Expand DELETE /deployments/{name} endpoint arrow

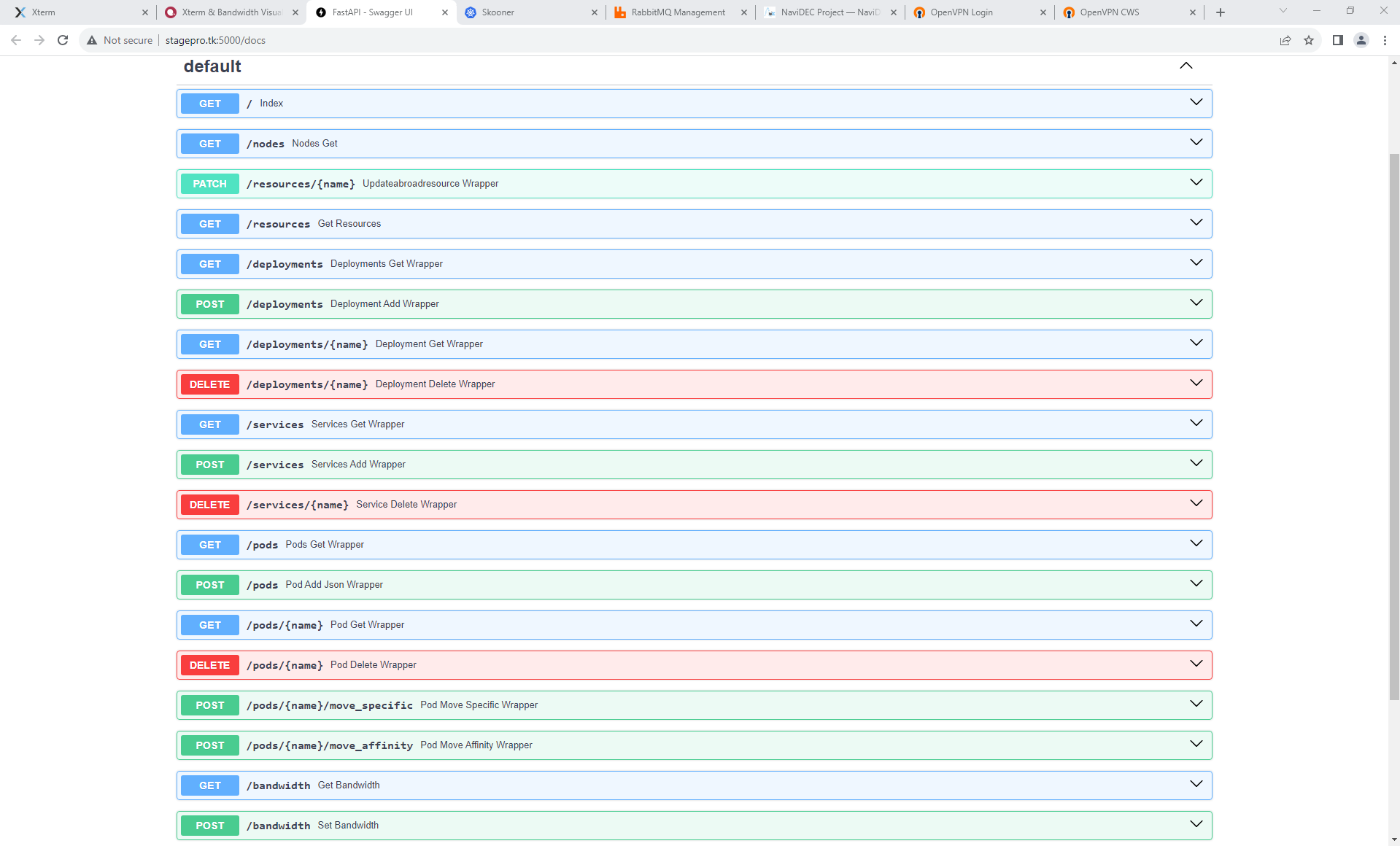(1196, 383)
